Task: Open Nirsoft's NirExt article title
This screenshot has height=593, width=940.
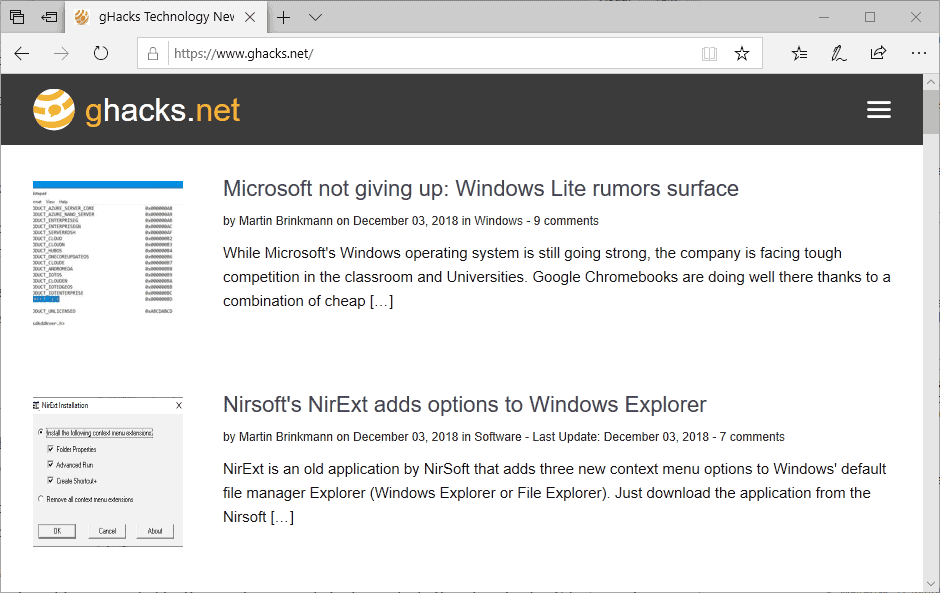Action: point(465,405)
